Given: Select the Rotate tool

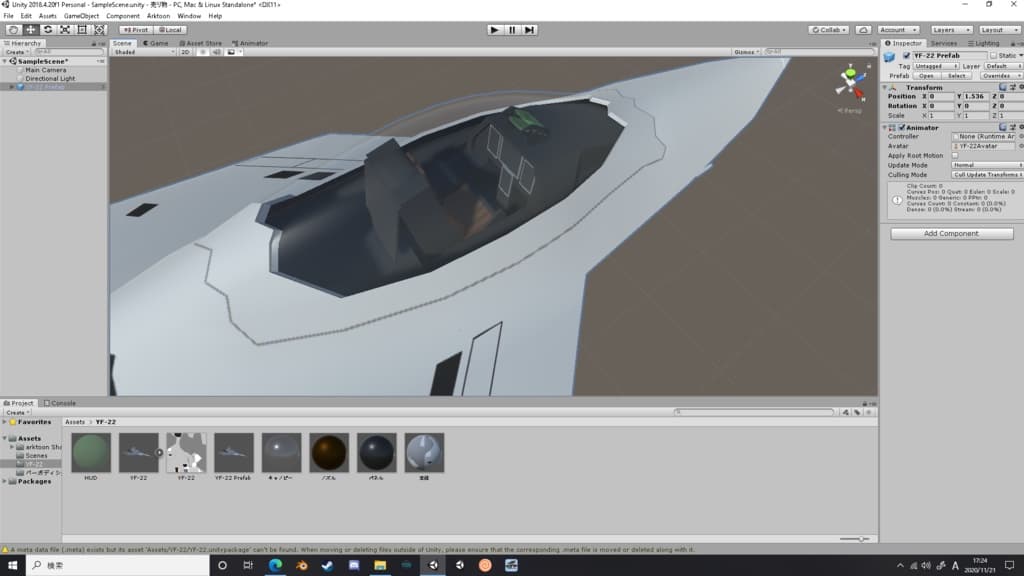Looking at the screenshot, I should pyautogui.click(x=47, y=30).
